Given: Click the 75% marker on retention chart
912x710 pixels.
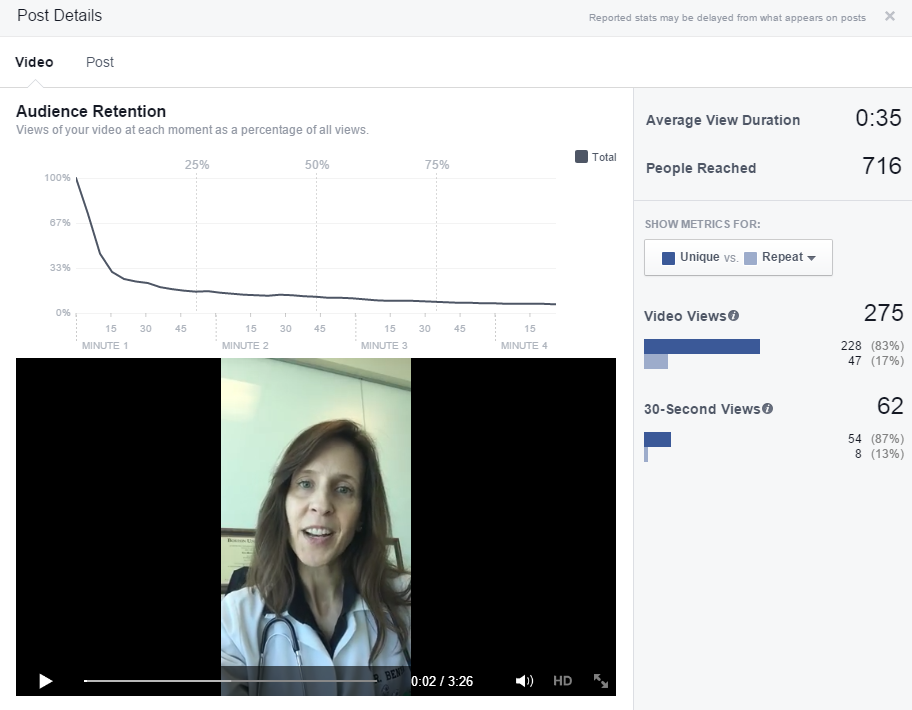Looking at the screenshot, I should 437,165.
